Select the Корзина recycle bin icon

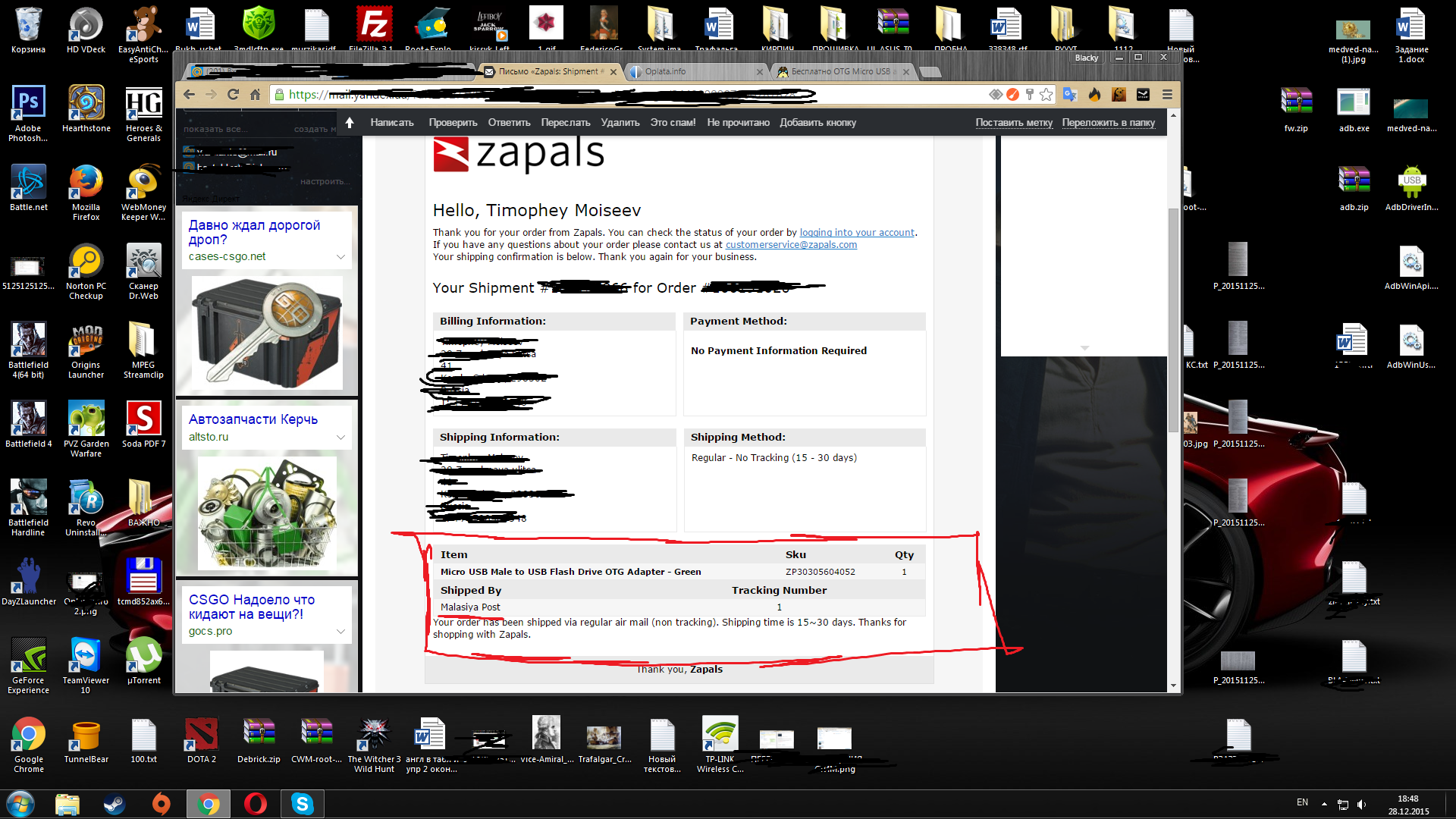(28, 30)
